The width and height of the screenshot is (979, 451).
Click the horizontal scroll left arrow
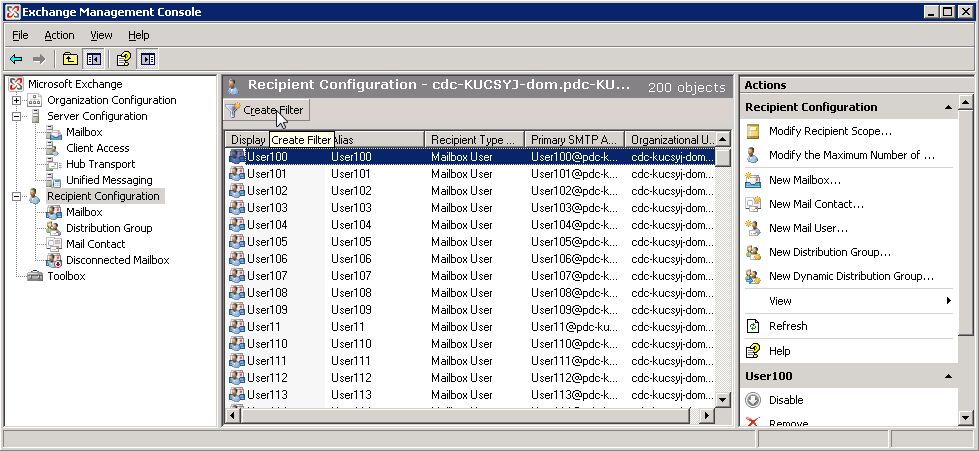coord(233,415)
